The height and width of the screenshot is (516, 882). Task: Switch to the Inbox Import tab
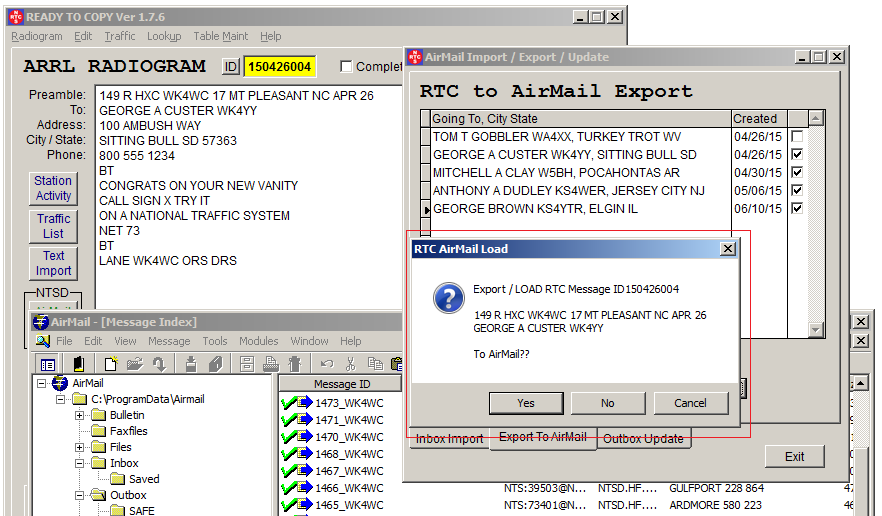click(449, 439)
